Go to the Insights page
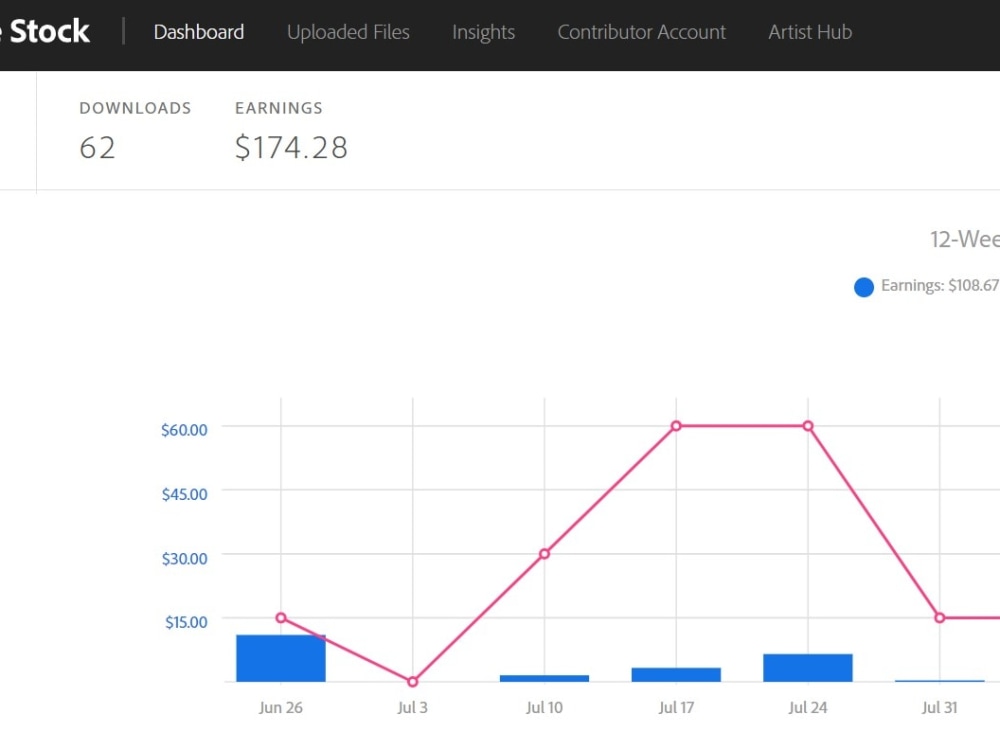 coord(483,32)
